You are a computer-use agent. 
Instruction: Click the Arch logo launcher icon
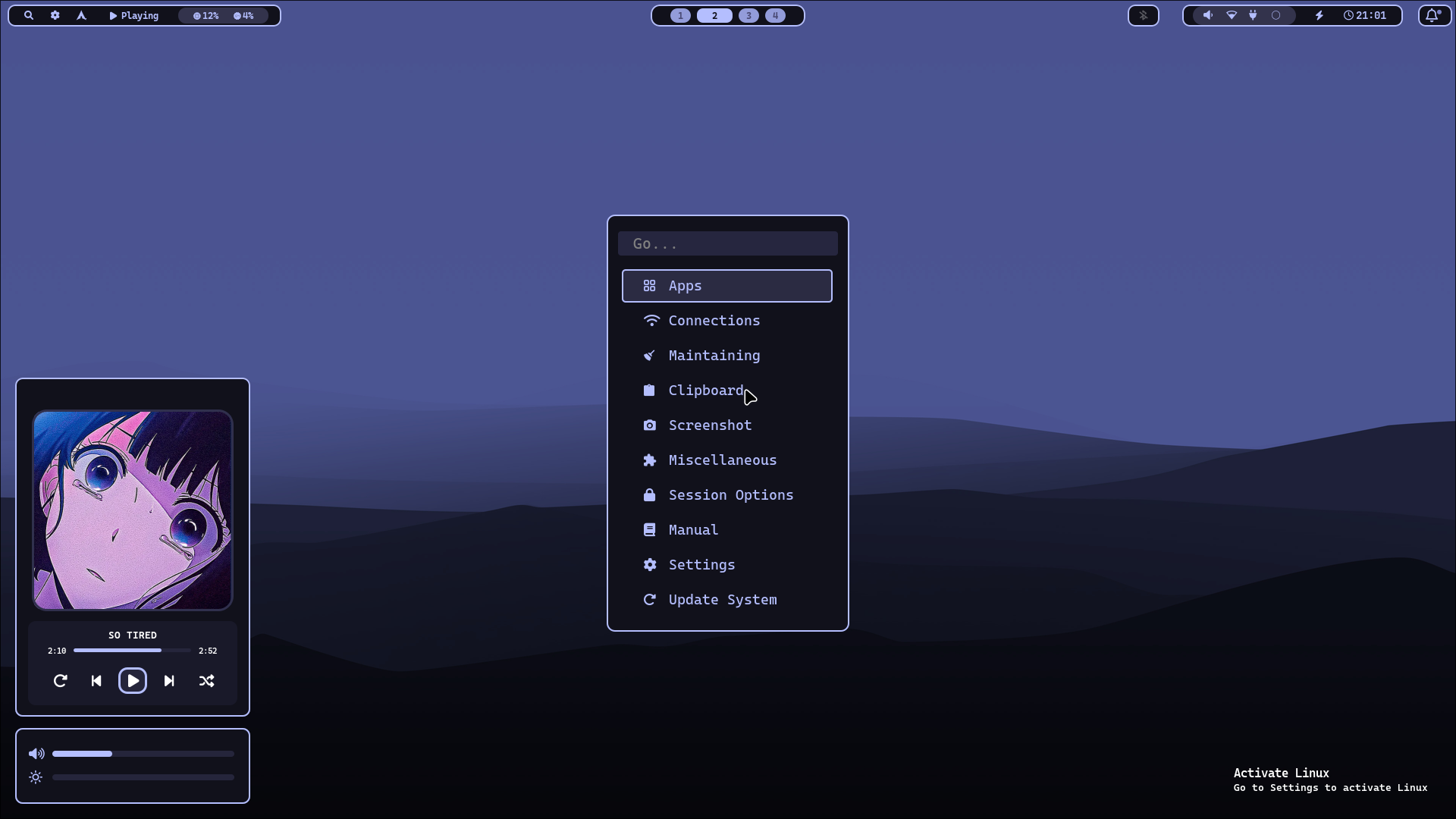(x=81, y=15)
